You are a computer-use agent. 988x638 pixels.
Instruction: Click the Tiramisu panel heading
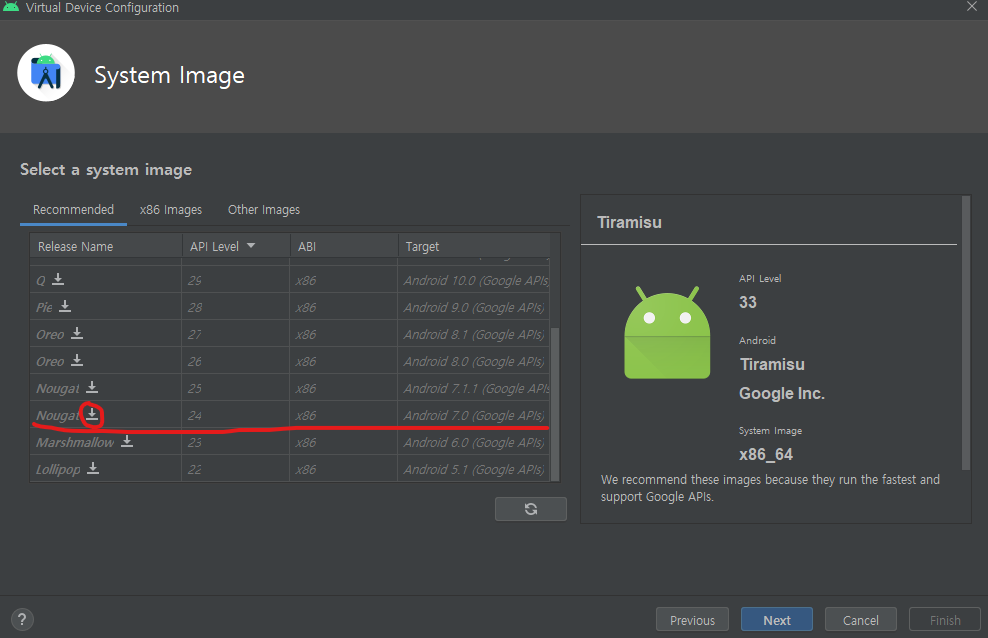[x=629, y=222]
